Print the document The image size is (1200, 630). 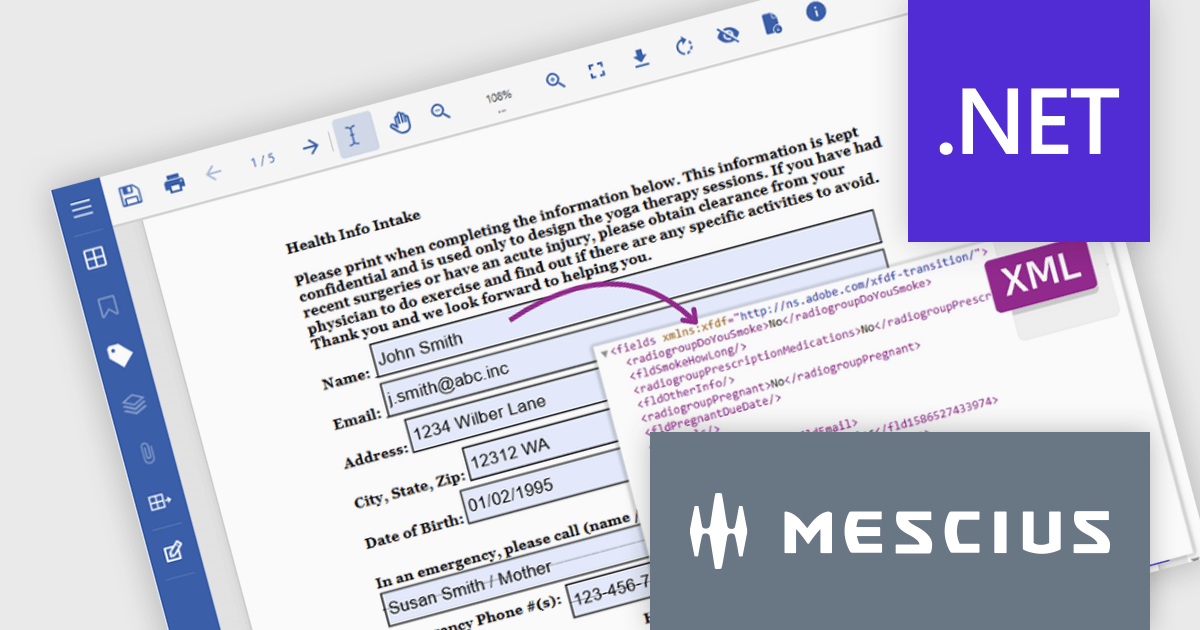175,184
